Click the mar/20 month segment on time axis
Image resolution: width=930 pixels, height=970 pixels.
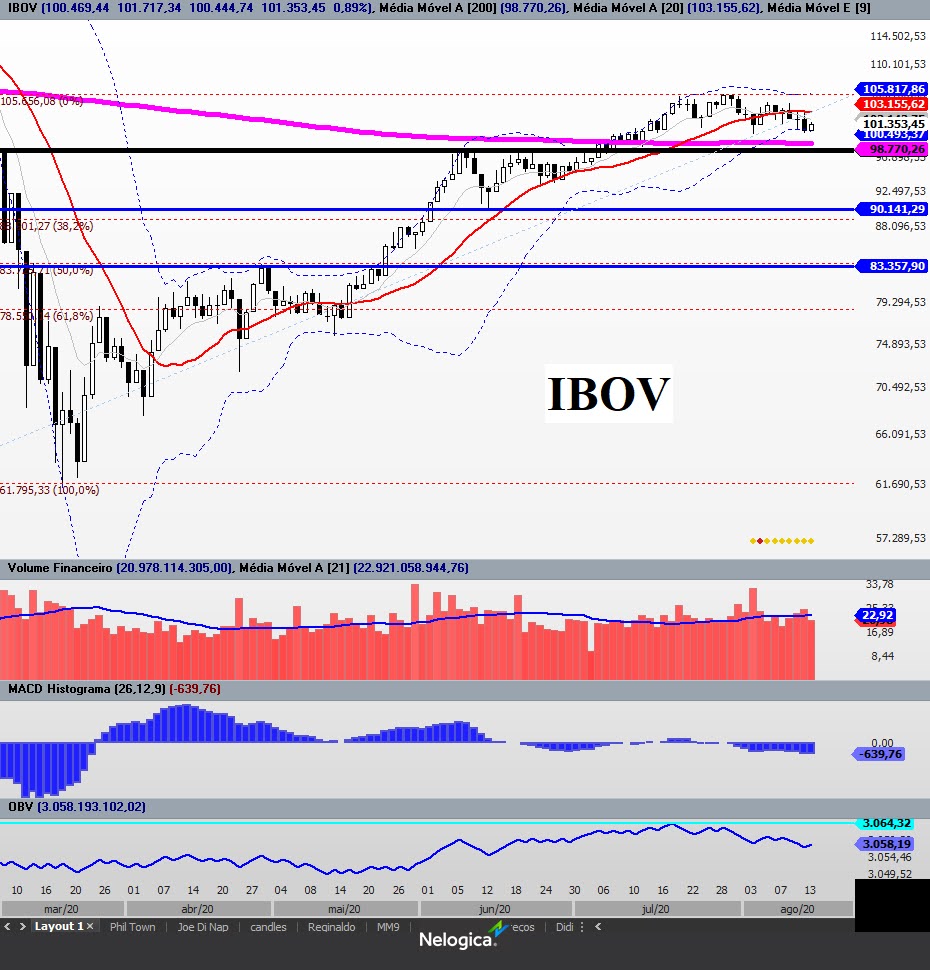(62, 909)
